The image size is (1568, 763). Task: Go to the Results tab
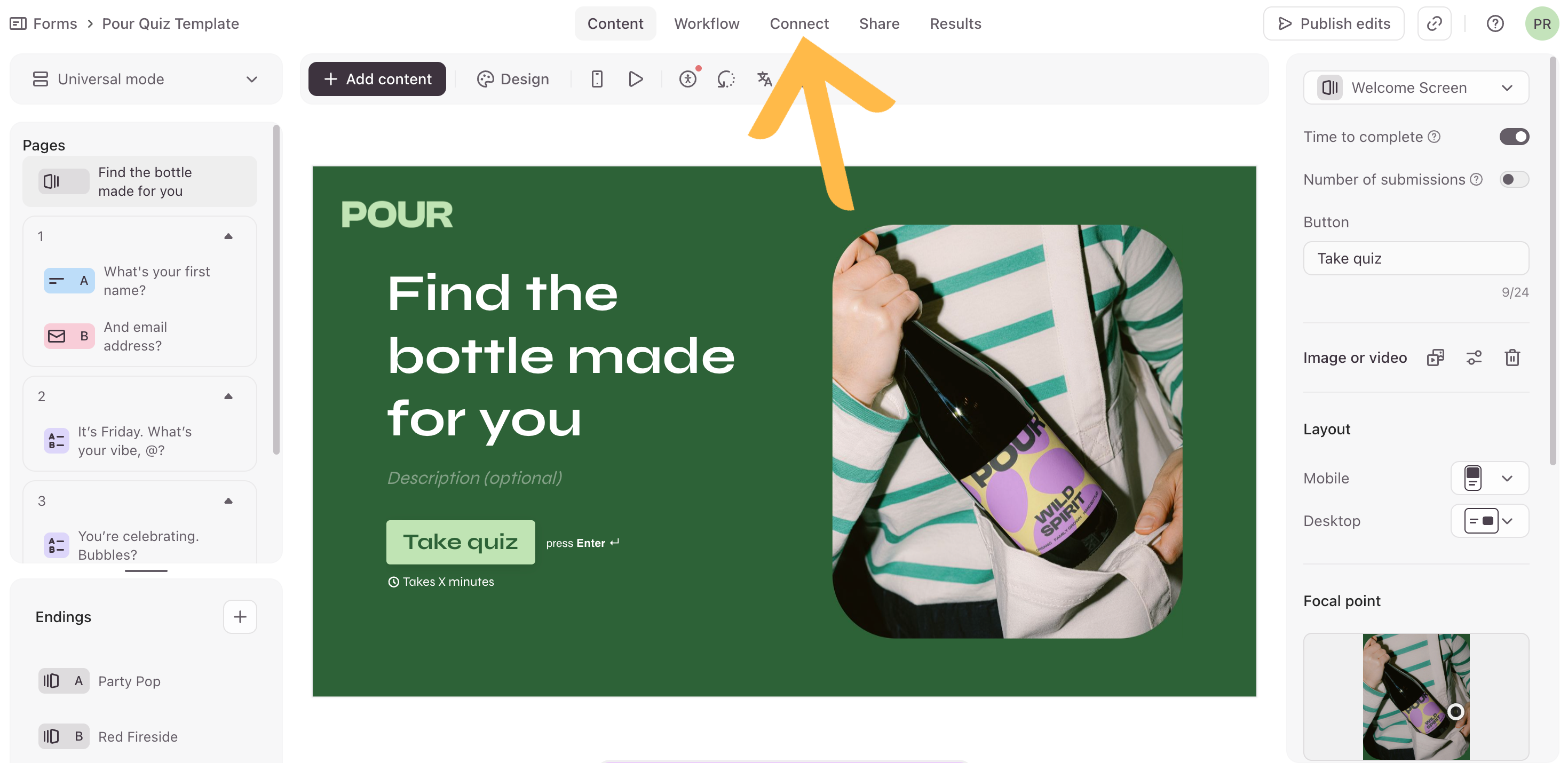pyautogui.click(x=955, y=23)
